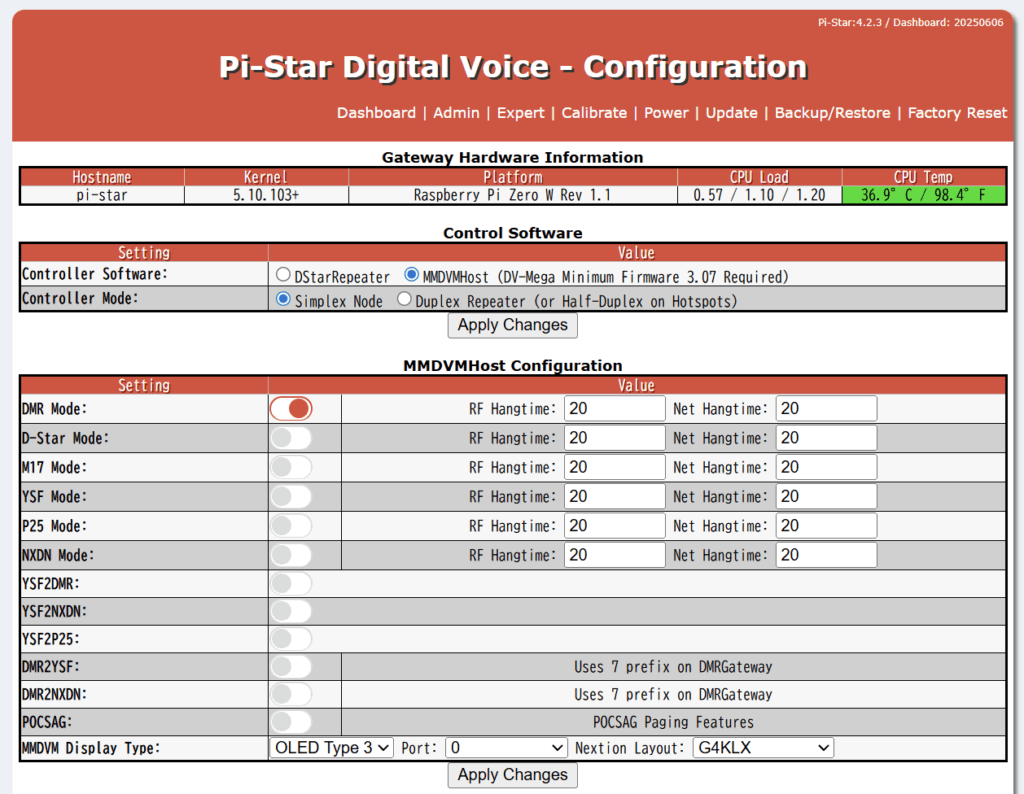Click P25 Mode Net Hangtime field
The width and height of the screenshot is (1024, 794).
pos(826,526)
